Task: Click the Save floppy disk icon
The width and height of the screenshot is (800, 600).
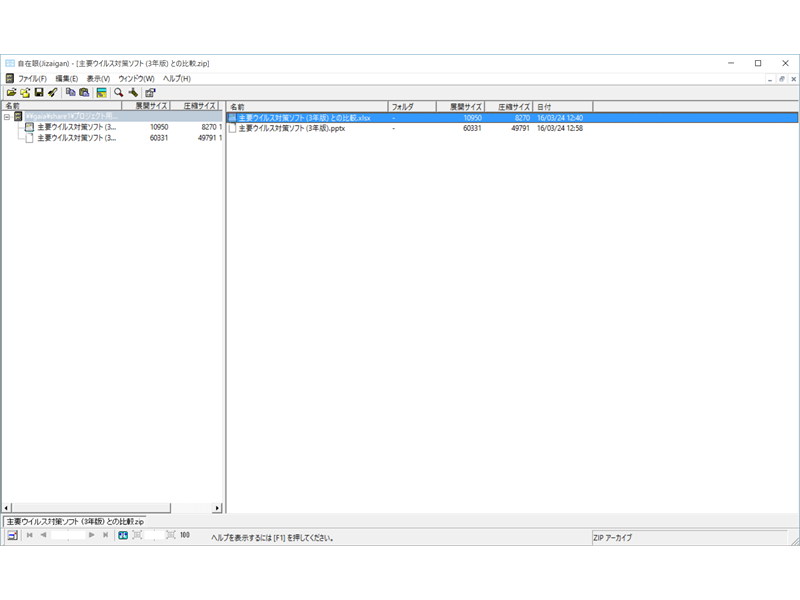Action: (x=38, y=92)
